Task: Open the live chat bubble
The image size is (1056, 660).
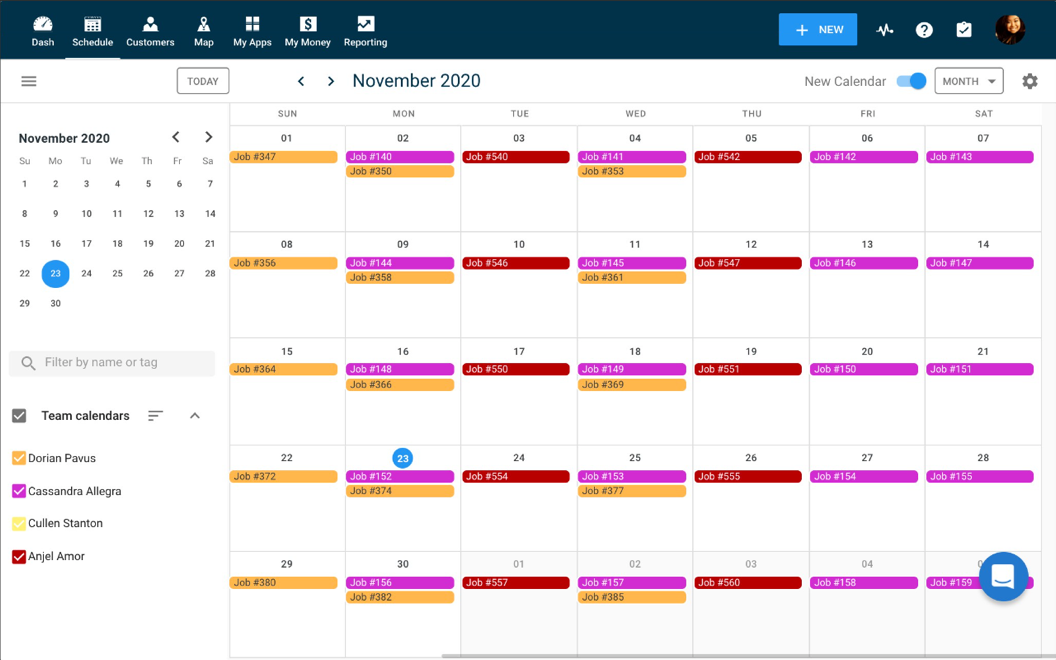Action: tap(1003, 577)
